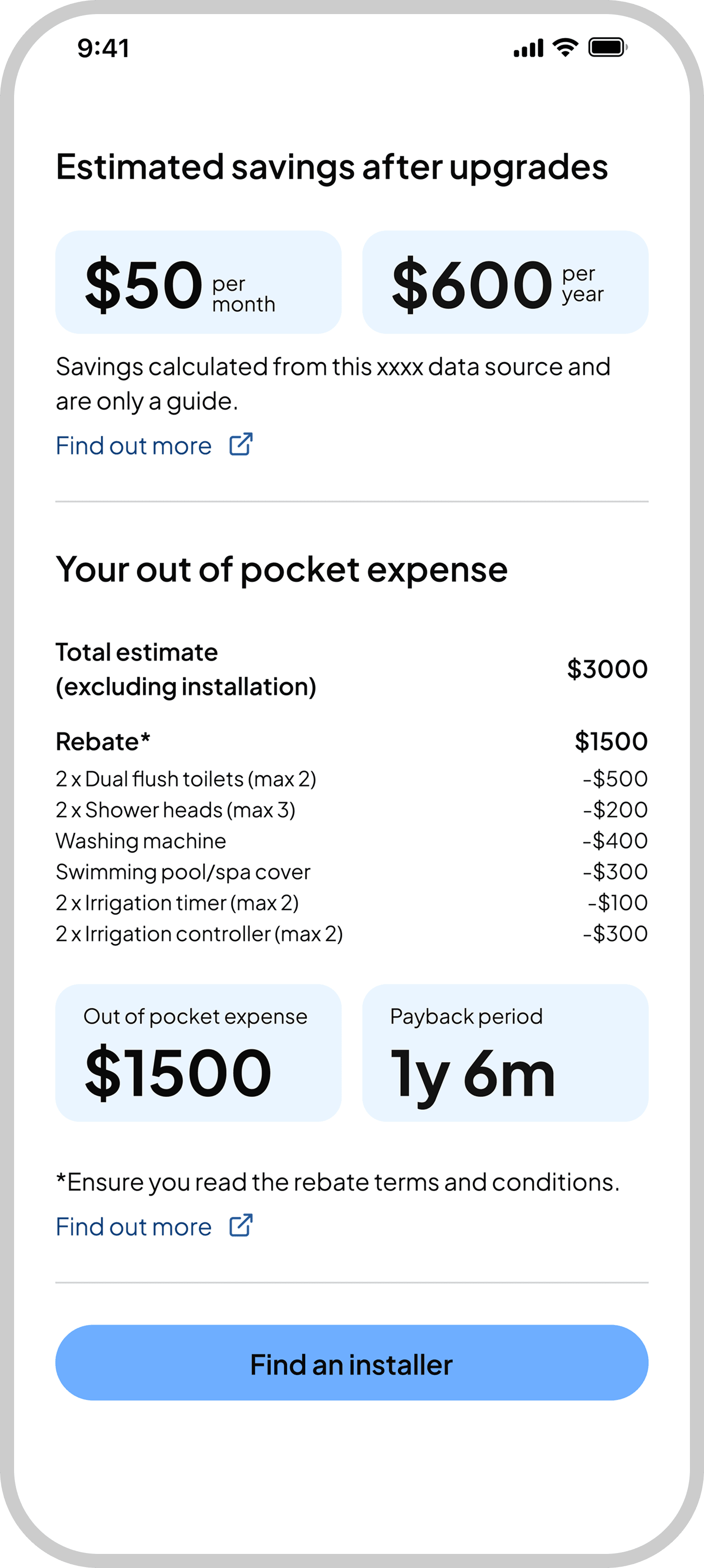Tap the $600 per year savings card
Screen dimensions: 704x1568
pos(505,283)
